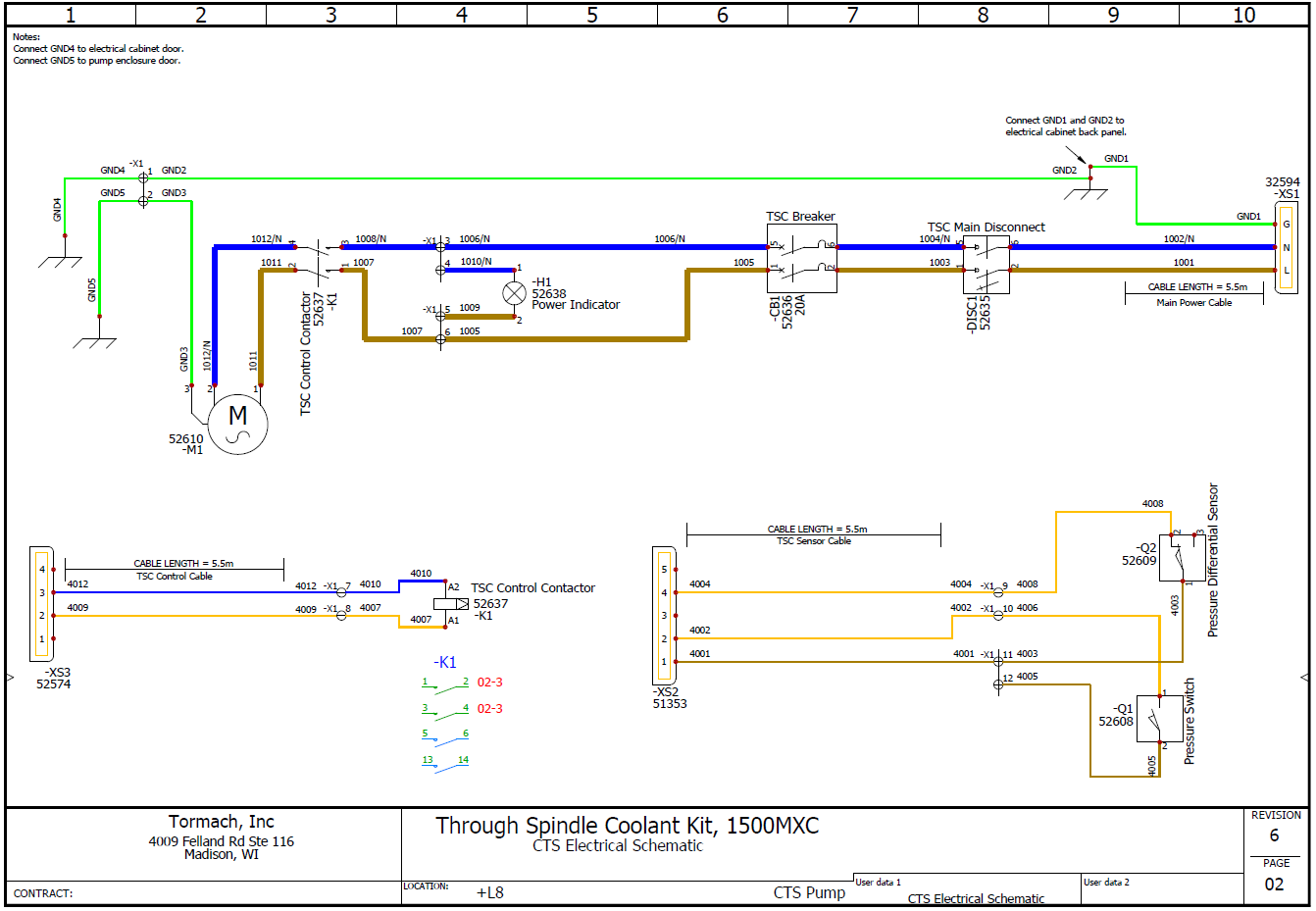Follow the 02-3 cross-reference beside contact 1-2
The width and height of the screenshot is (1316, 911).
[x=489, y=683]
